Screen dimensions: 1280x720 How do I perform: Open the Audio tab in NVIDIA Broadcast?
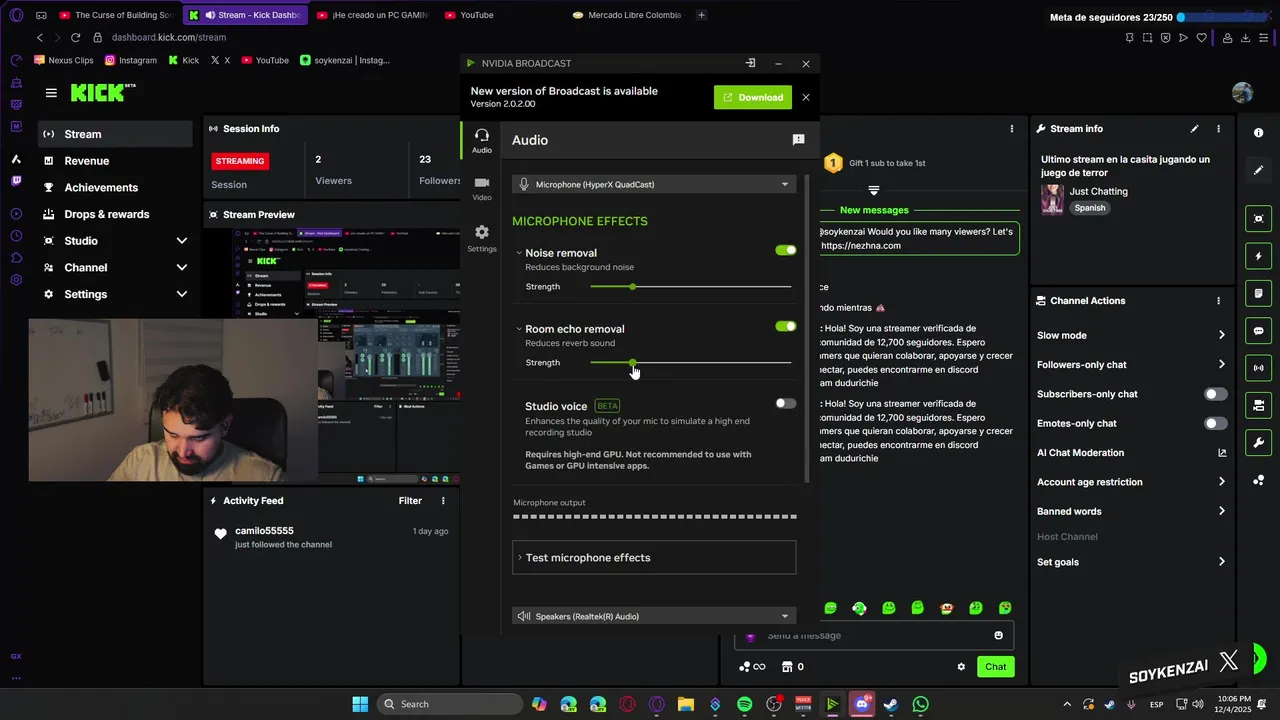coord(482,140)
